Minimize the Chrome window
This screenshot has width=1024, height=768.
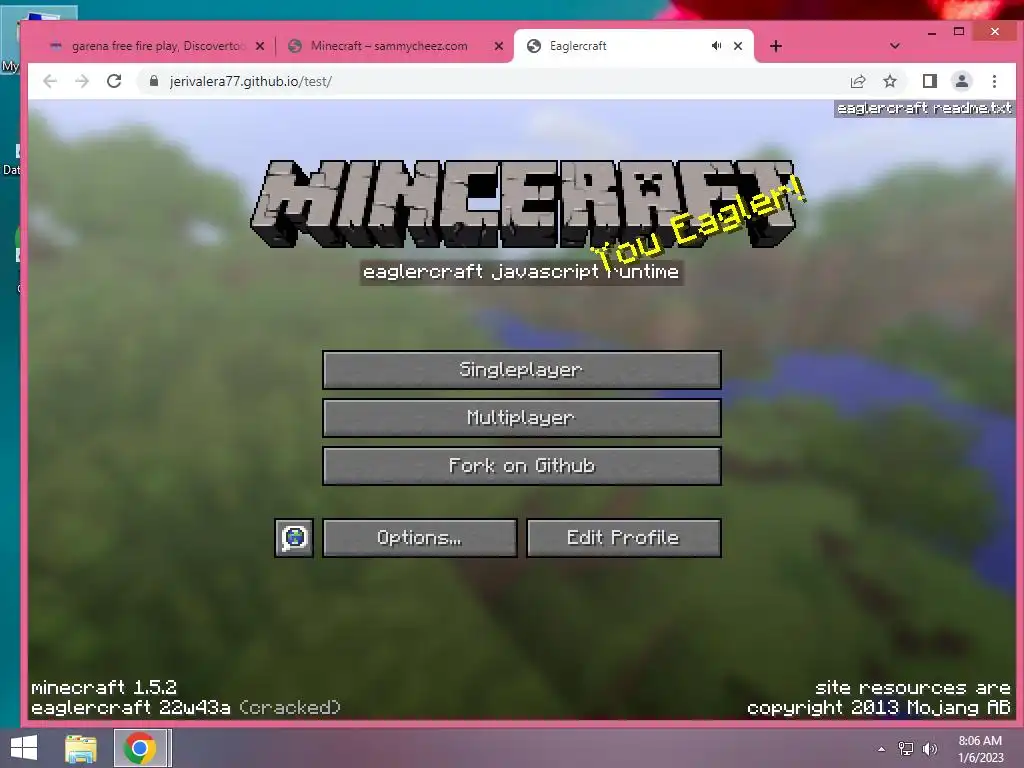[x=932, y=32]
